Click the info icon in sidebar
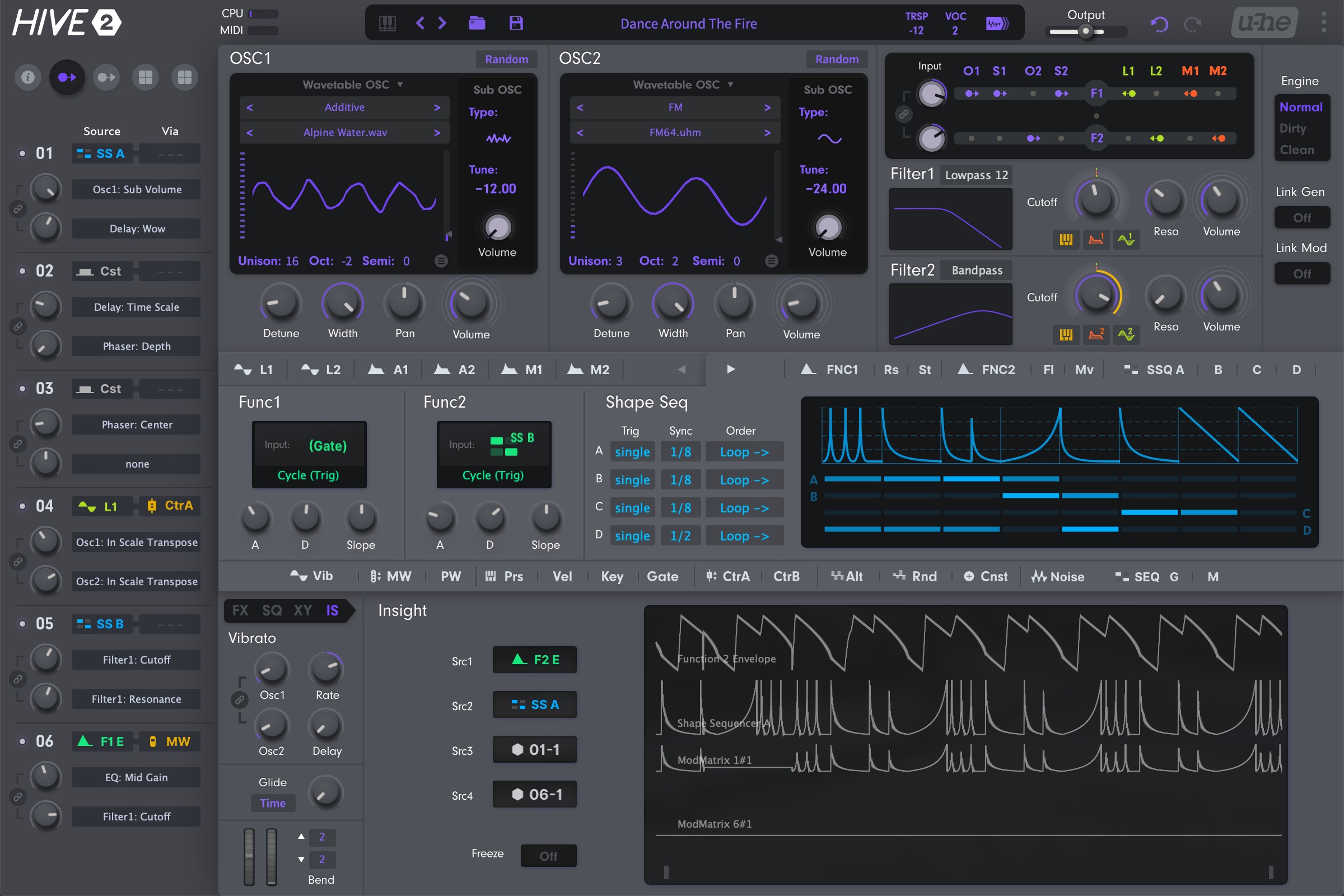Image resolution: width=1344 pixels, height=896 pixels. tap(27, 77)
